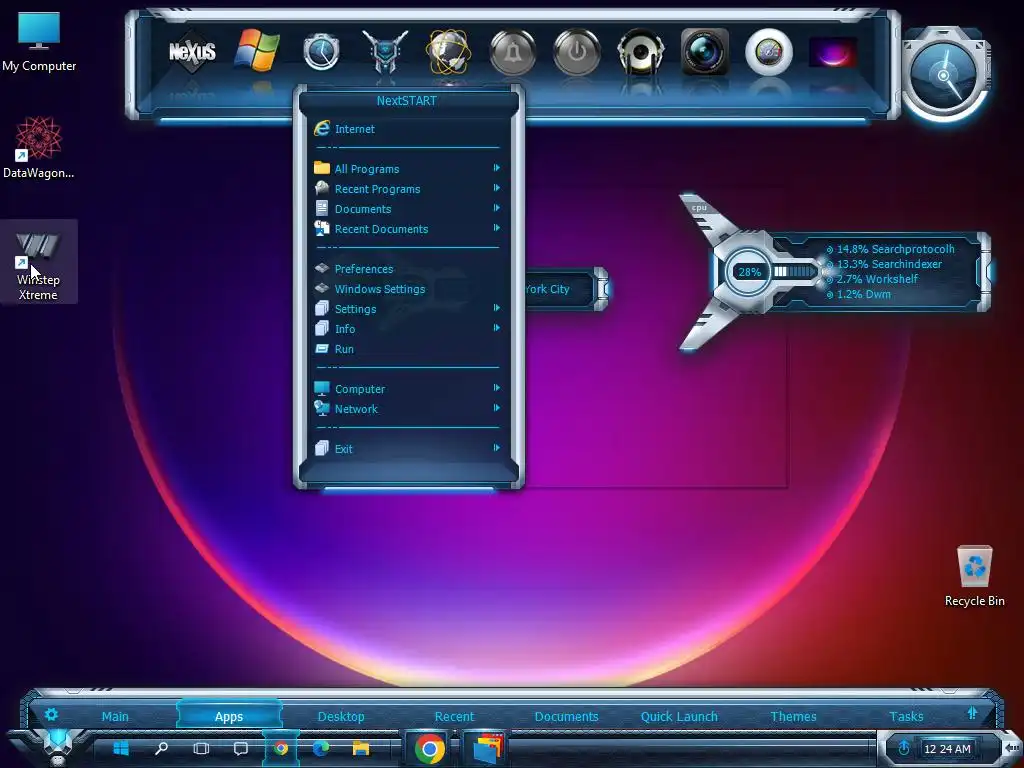Open Preferences from the NextSTART menu
This screenshot has height=768, width=1024.
tap(407, 268)
